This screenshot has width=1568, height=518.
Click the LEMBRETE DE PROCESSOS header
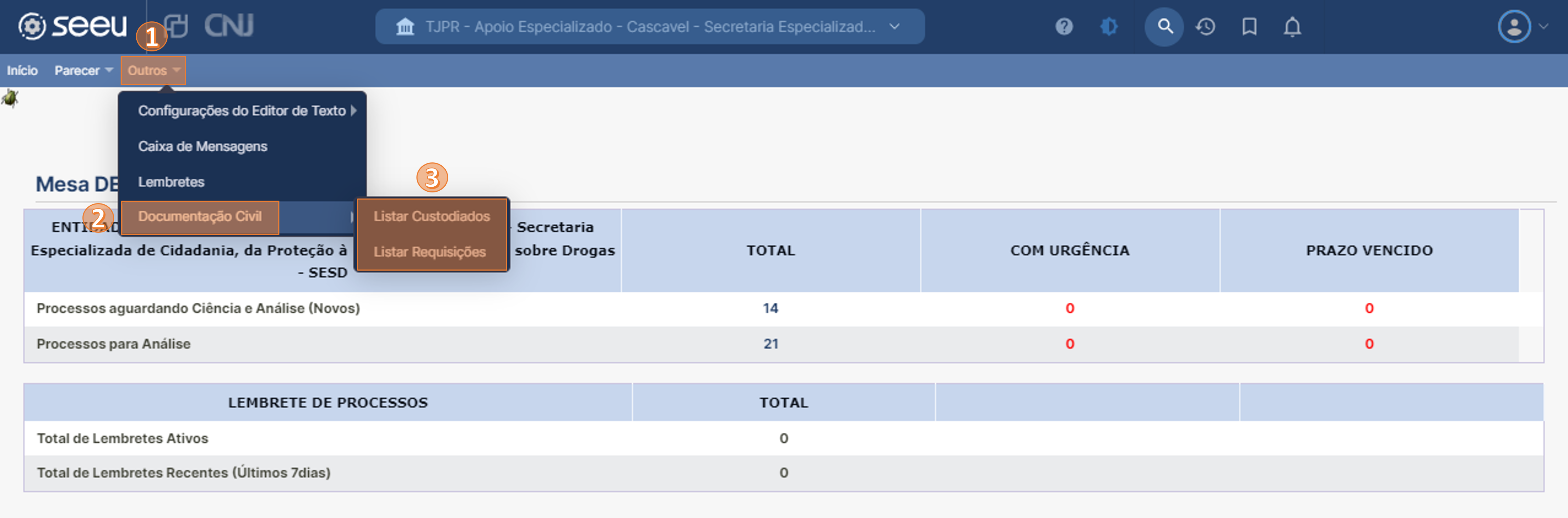[328, 403]
